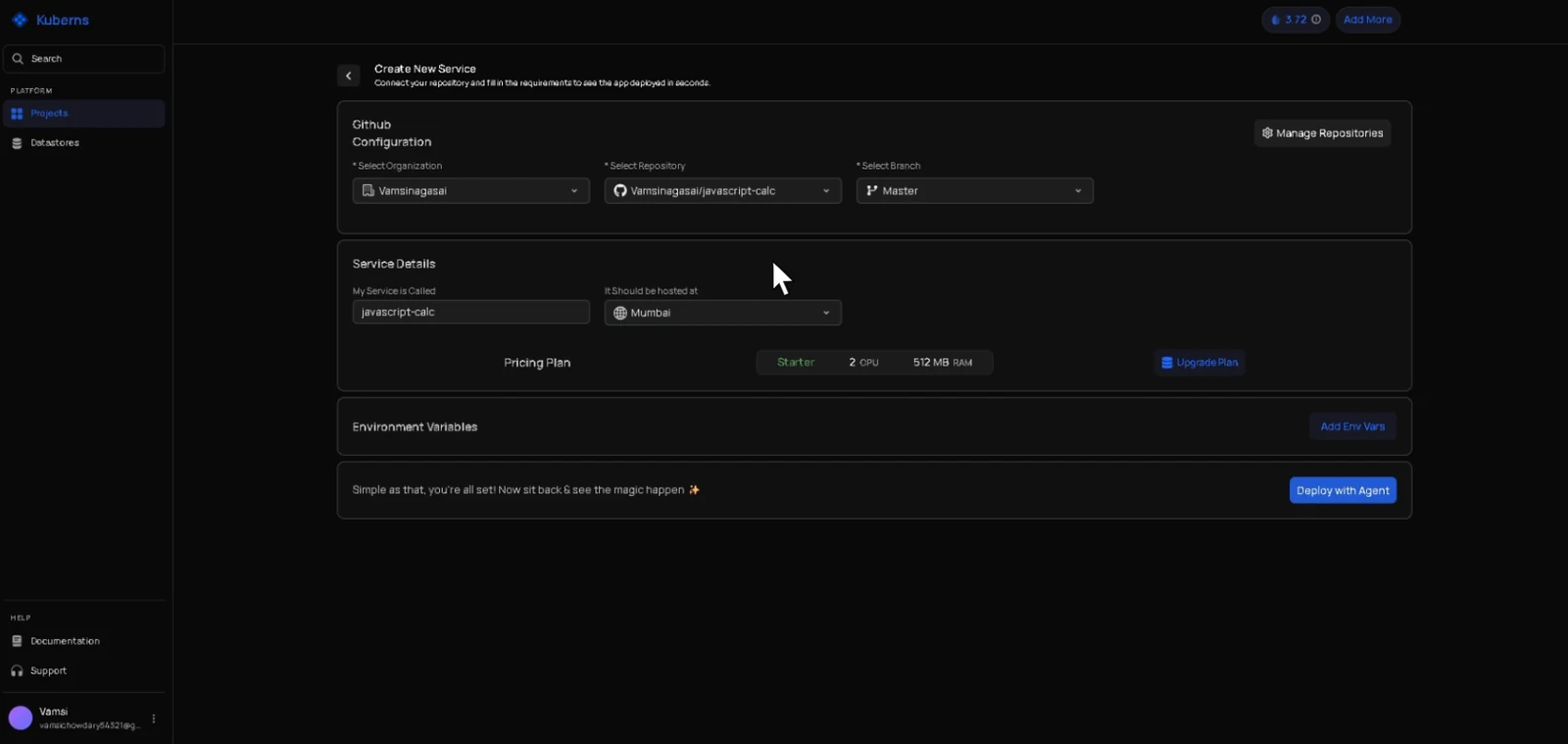Click the gear icon in Manage Repositories
This screenshot has height=744, width=1568.
point(1267,133)
